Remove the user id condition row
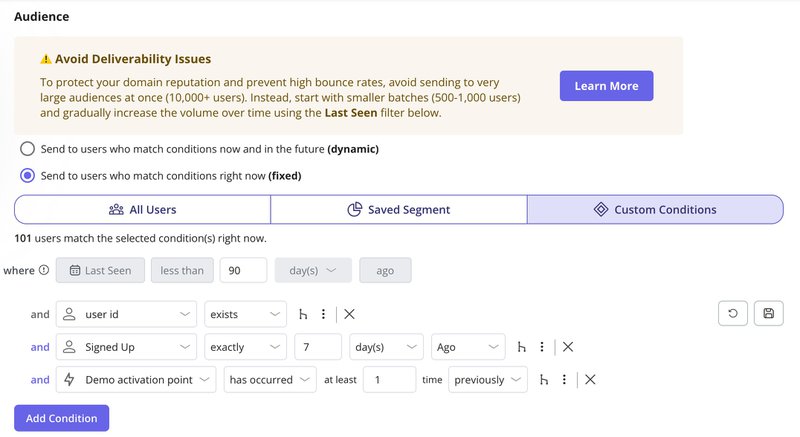This screenshot has width=800, height=437. point(350,314)
